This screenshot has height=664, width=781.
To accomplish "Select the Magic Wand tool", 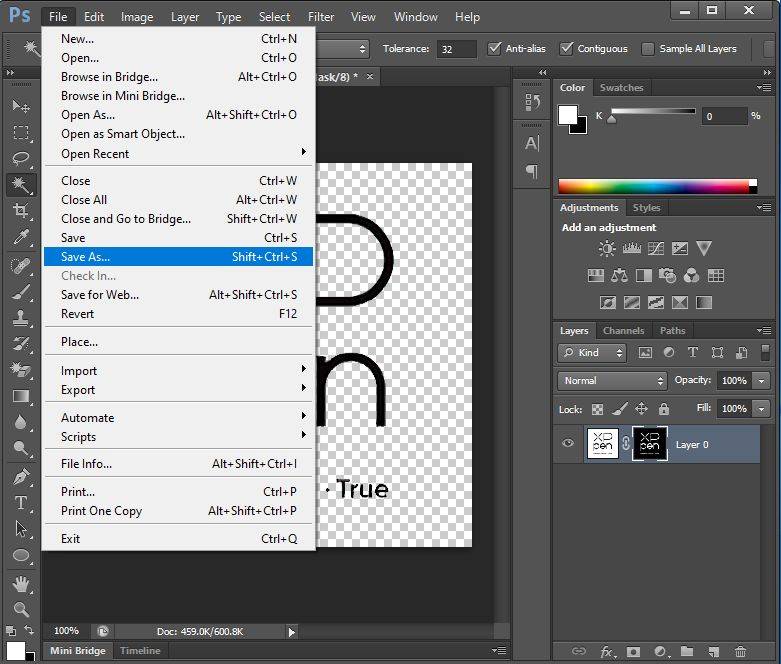I will coord(20,184).
